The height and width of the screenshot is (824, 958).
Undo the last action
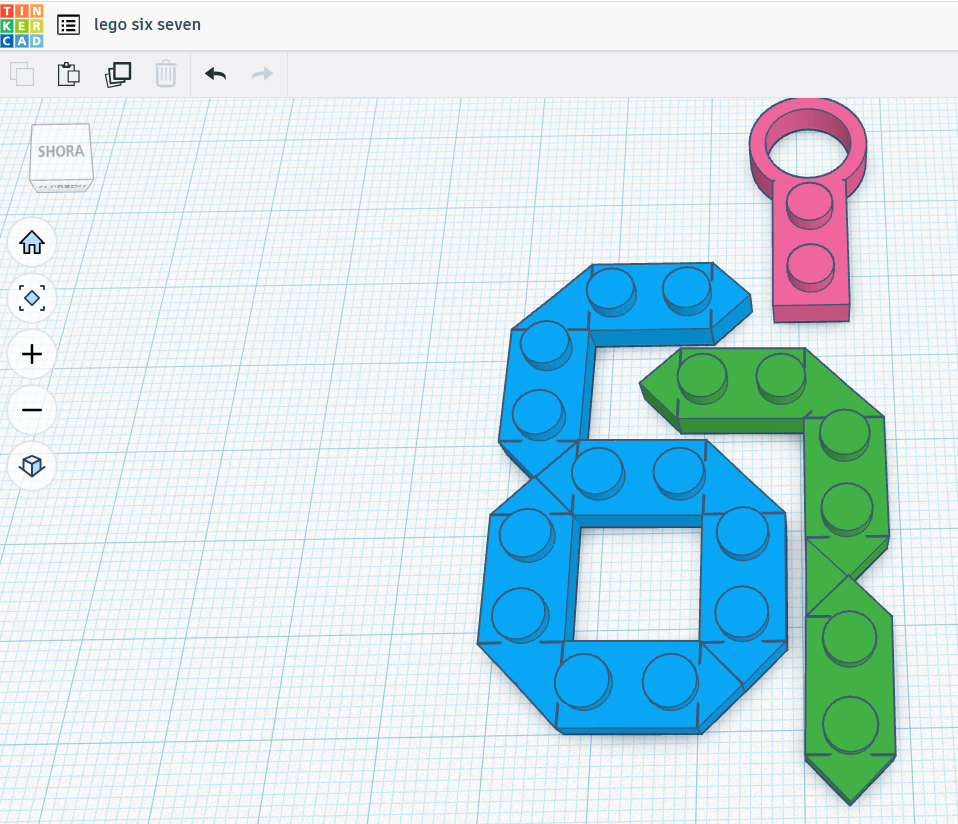coord(215,74)
